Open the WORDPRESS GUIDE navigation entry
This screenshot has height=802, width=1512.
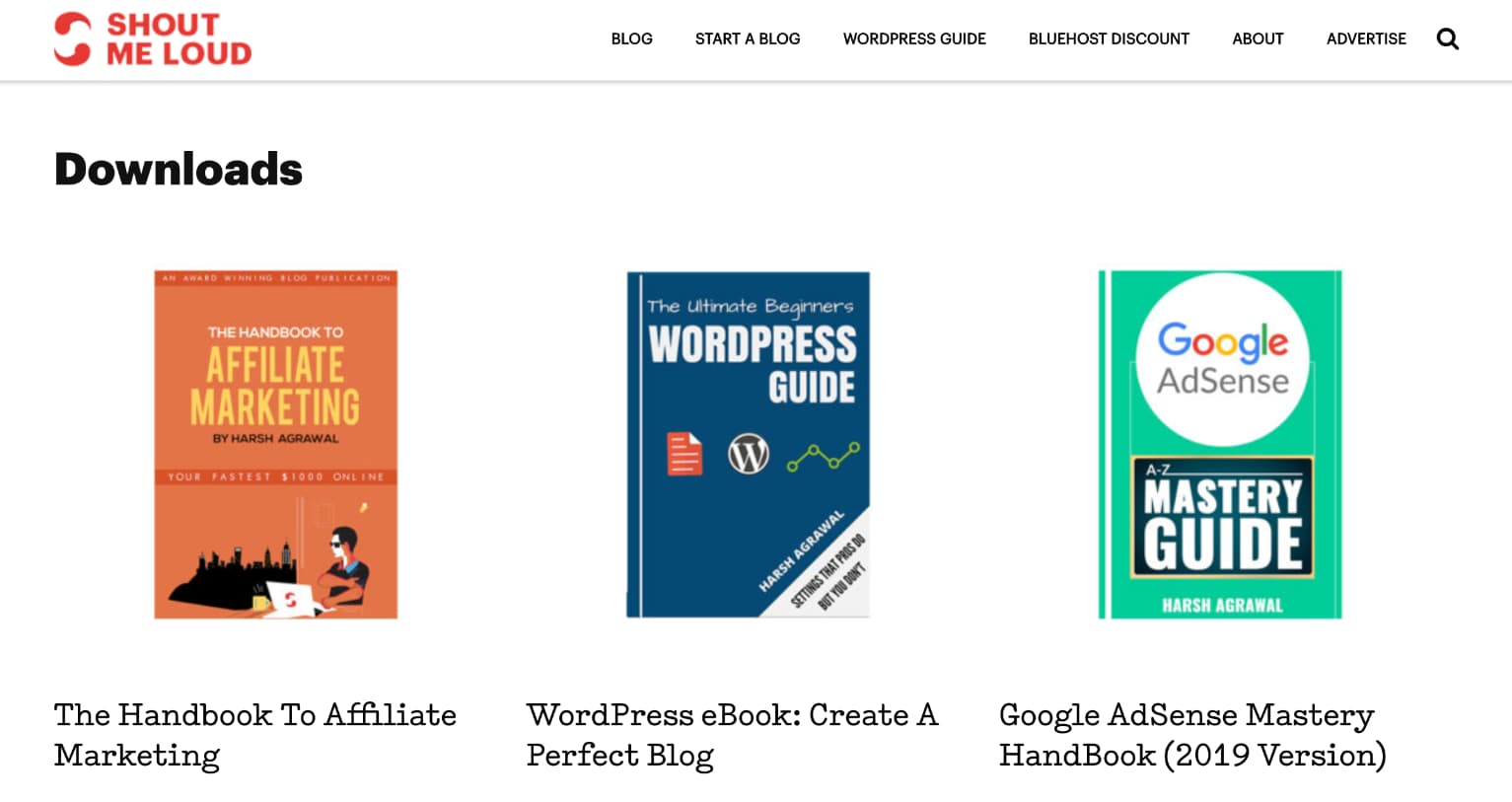pyautogui.click(x=913, y=38)
